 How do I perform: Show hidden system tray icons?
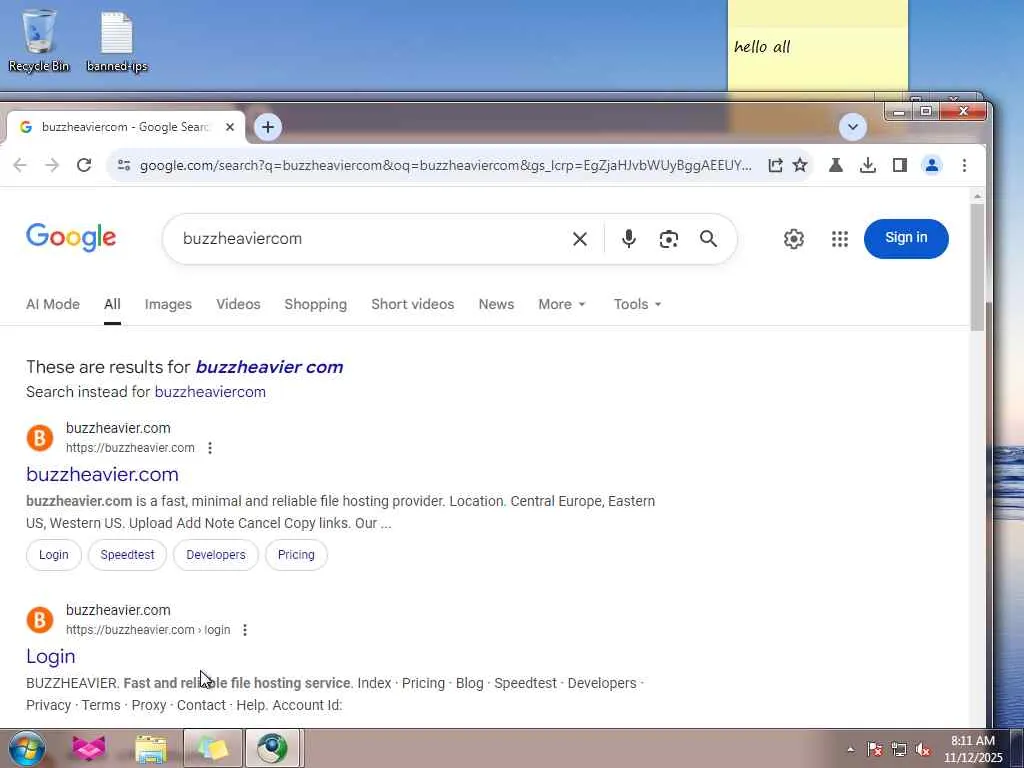pos(850,749)
